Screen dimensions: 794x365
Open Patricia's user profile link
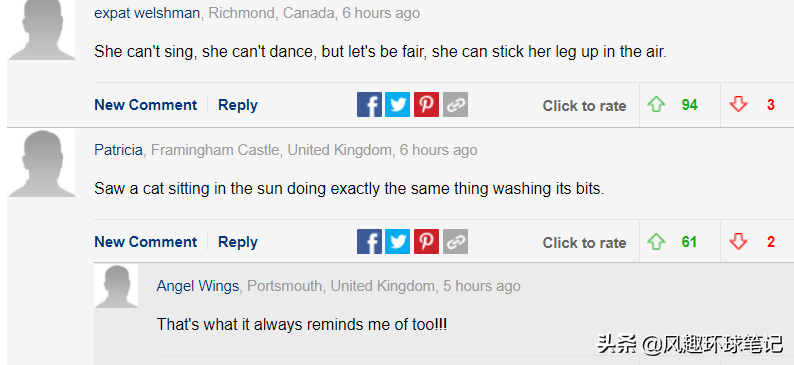coord(118,150)
